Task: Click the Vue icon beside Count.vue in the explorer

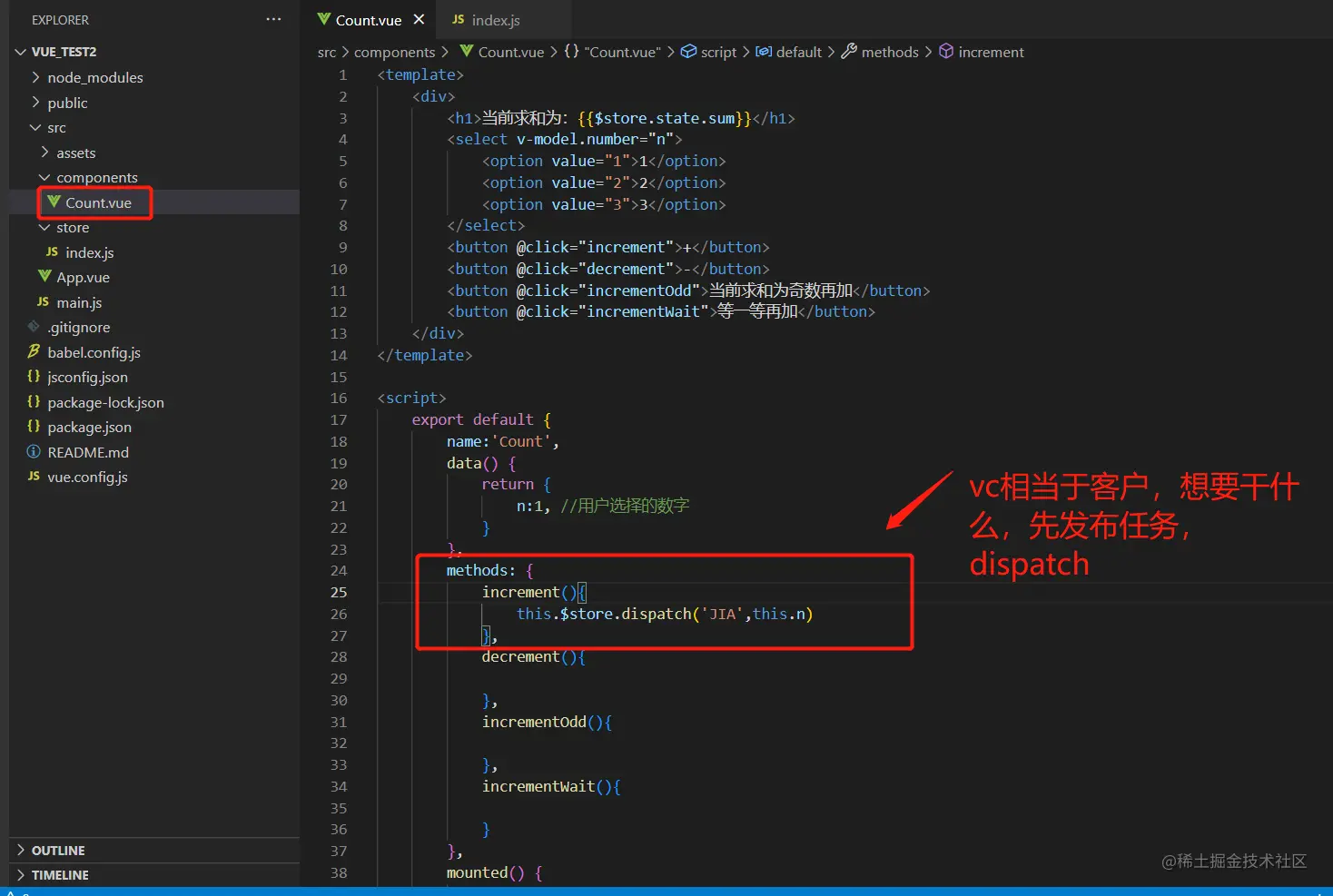Action: (54, 202)
